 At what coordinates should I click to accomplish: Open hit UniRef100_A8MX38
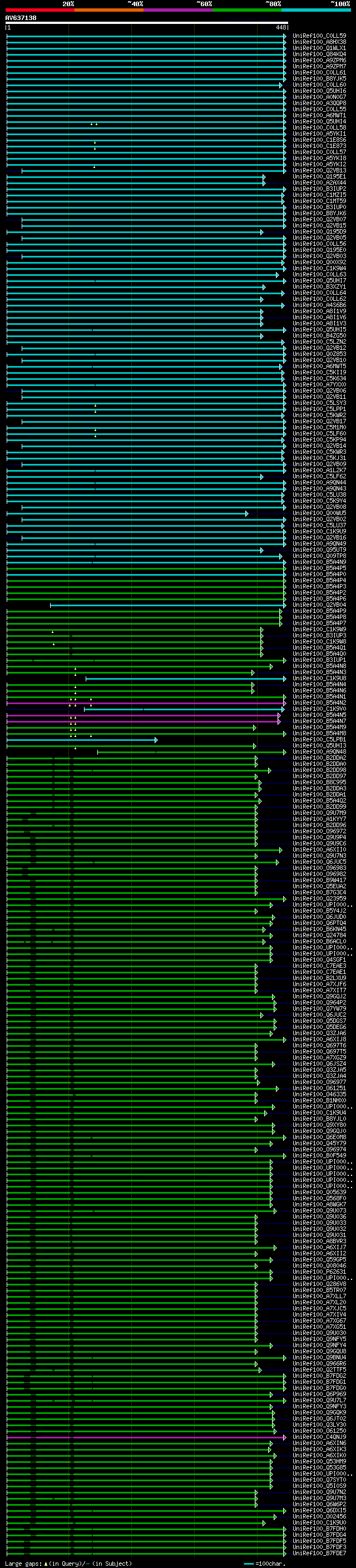point(319,42)
